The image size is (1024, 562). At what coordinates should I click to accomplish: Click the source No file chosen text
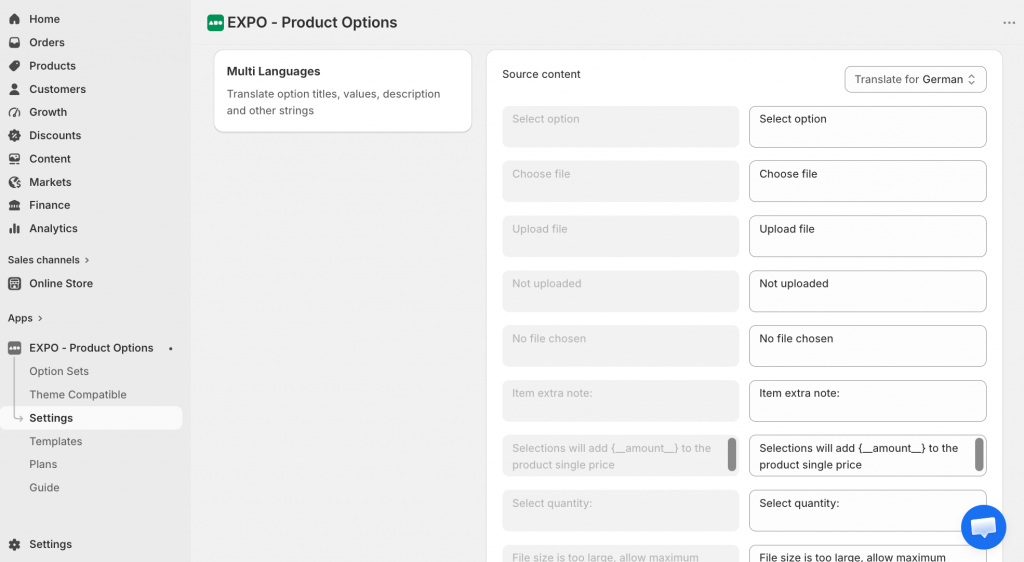[549, 339]
